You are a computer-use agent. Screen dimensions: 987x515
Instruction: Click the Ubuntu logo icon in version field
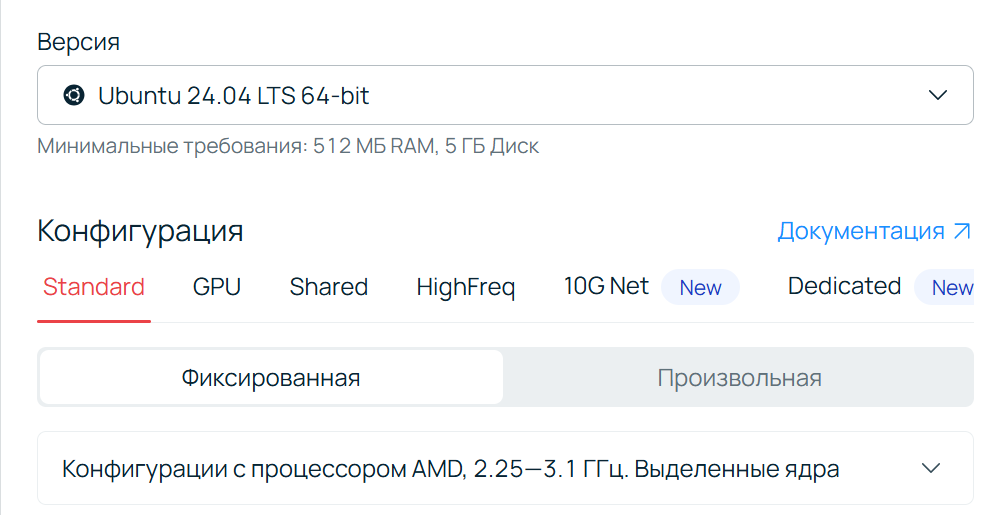click(74, 95)
